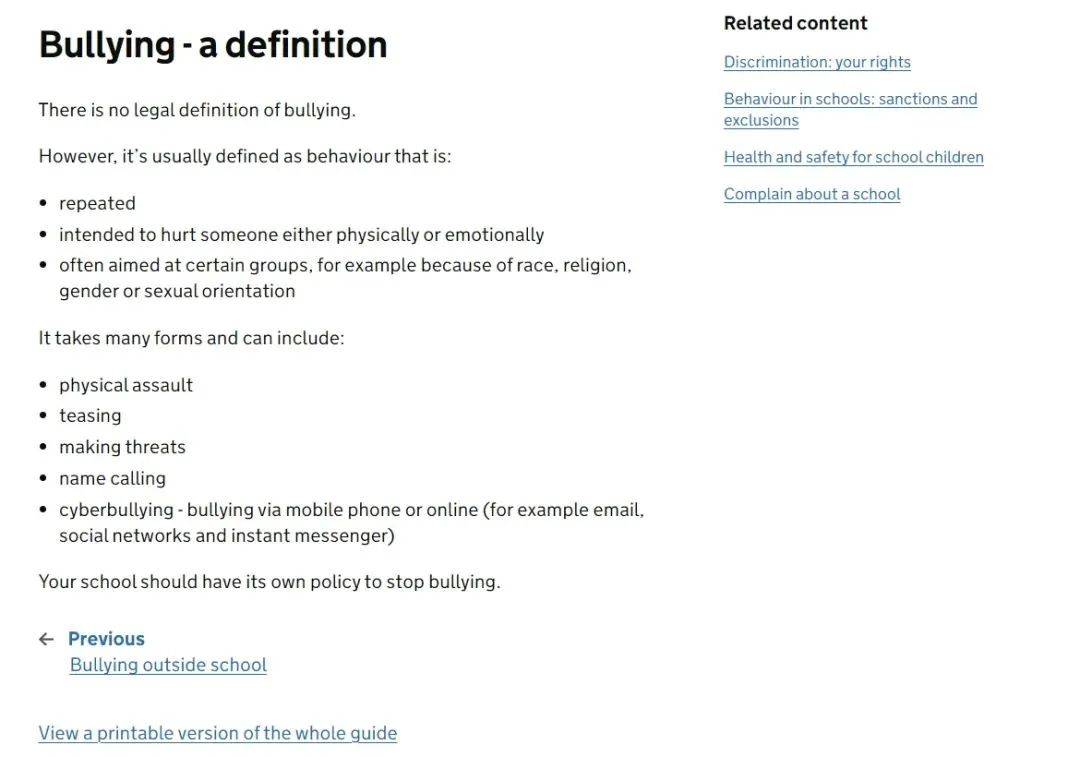This screenshot has height=757, width=1080.
Task: Open Behaviour in schools: sanctions and exclusions
Action: point(850,99)
